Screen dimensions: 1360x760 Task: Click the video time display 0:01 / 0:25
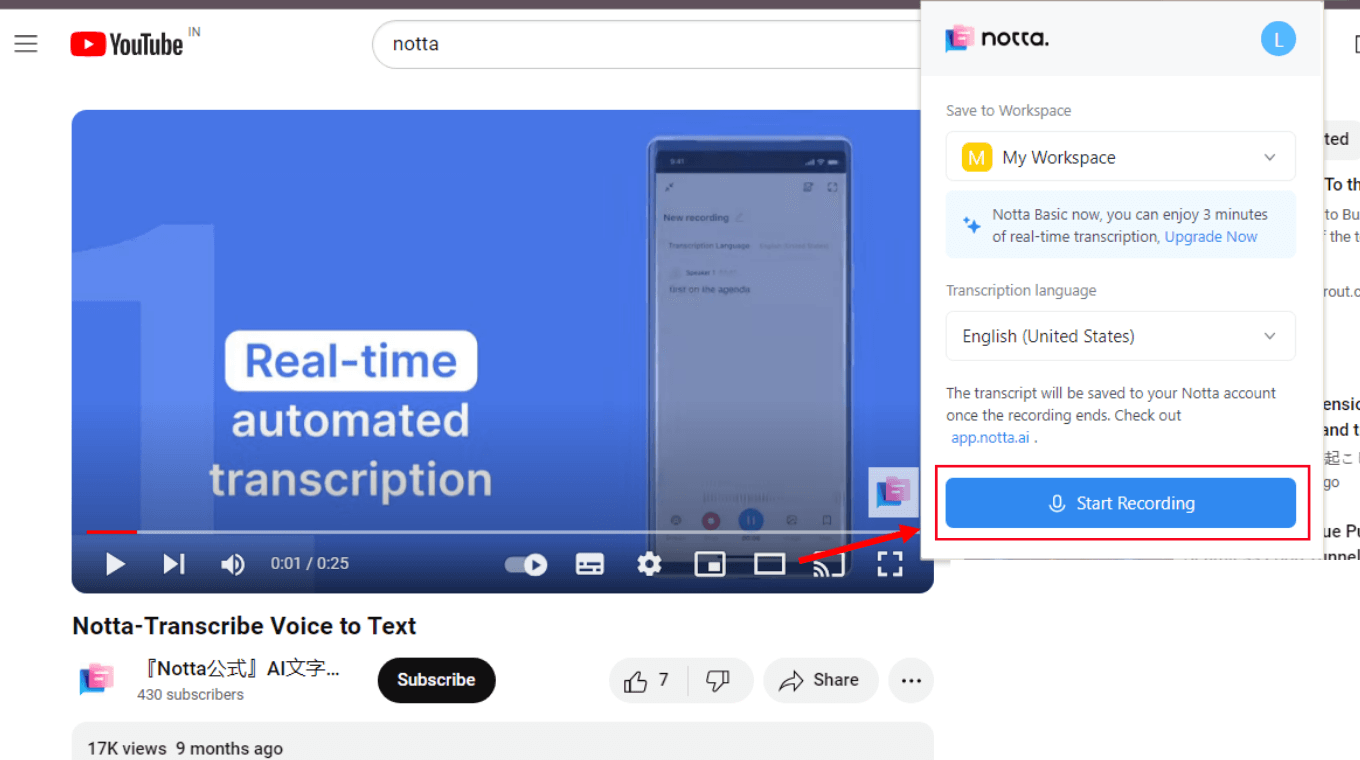pos(309,564)
